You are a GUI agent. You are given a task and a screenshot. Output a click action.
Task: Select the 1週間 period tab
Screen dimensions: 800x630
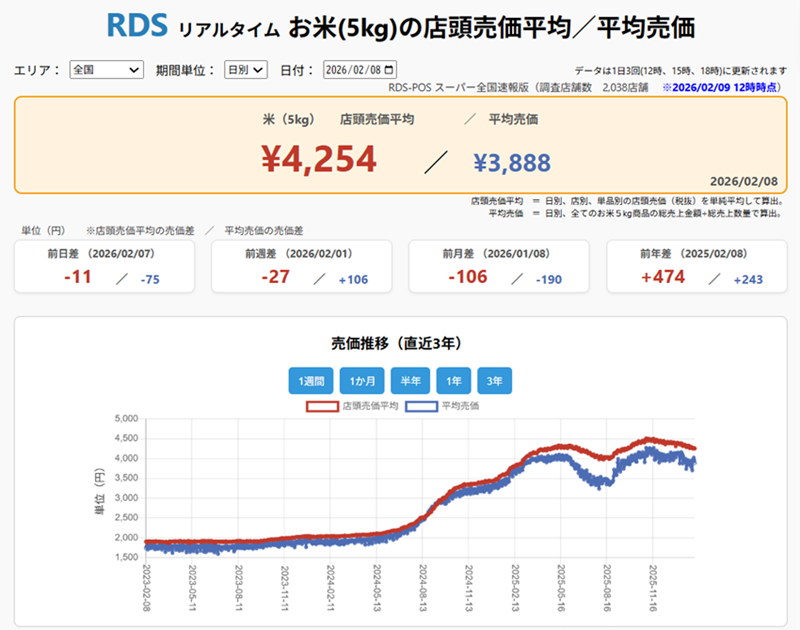(311, 380)
